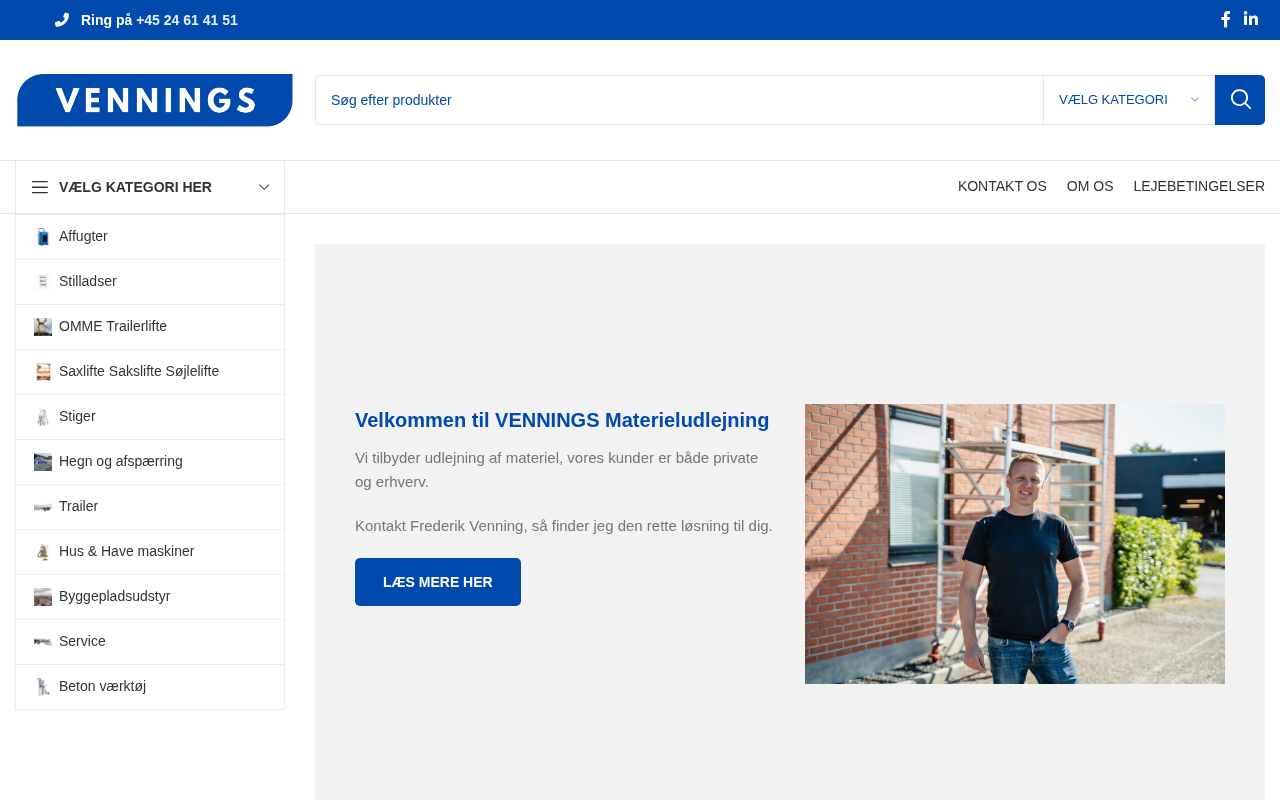
Task: Select Stilladser from category menu
Action: coord(150,282)
